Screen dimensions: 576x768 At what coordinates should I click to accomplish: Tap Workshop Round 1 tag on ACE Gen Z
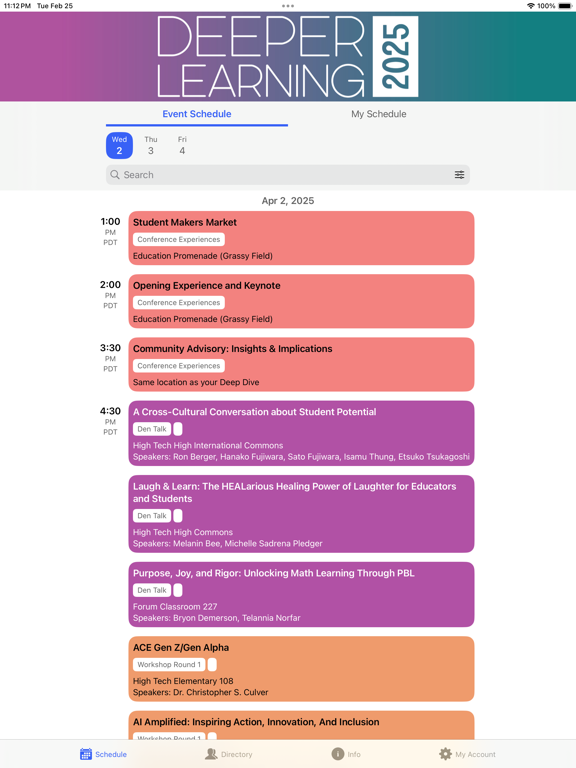click(169, 665)
